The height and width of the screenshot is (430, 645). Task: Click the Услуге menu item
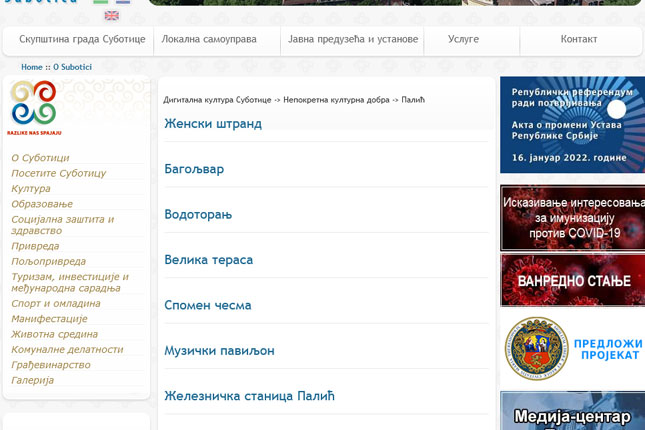463,40
